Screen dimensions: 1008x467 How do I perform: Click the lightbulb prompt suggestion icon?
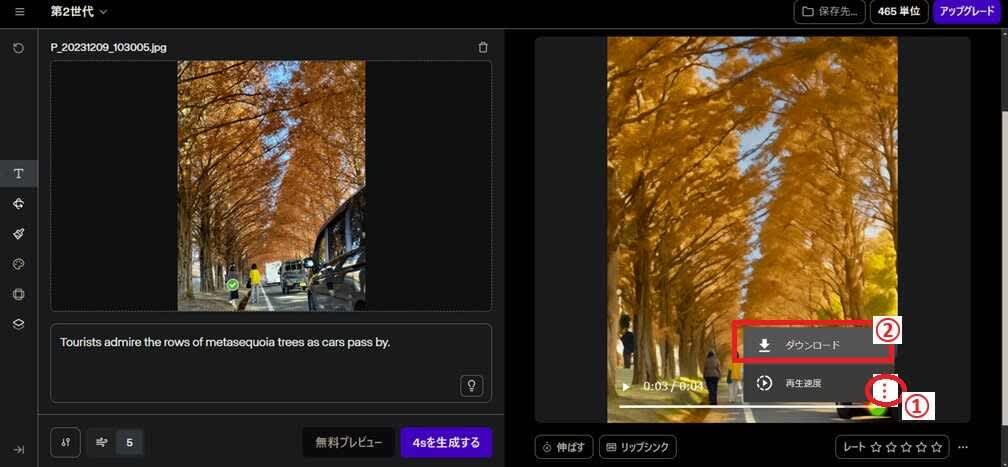471,385
